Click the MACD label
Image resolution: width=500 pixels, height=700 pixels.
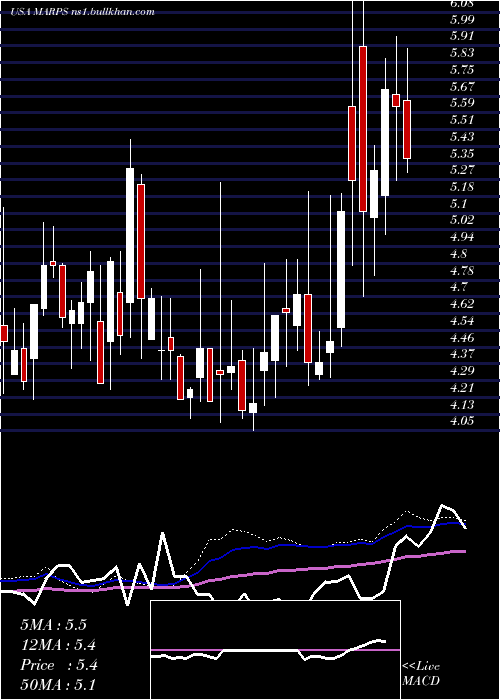[421, 681]
